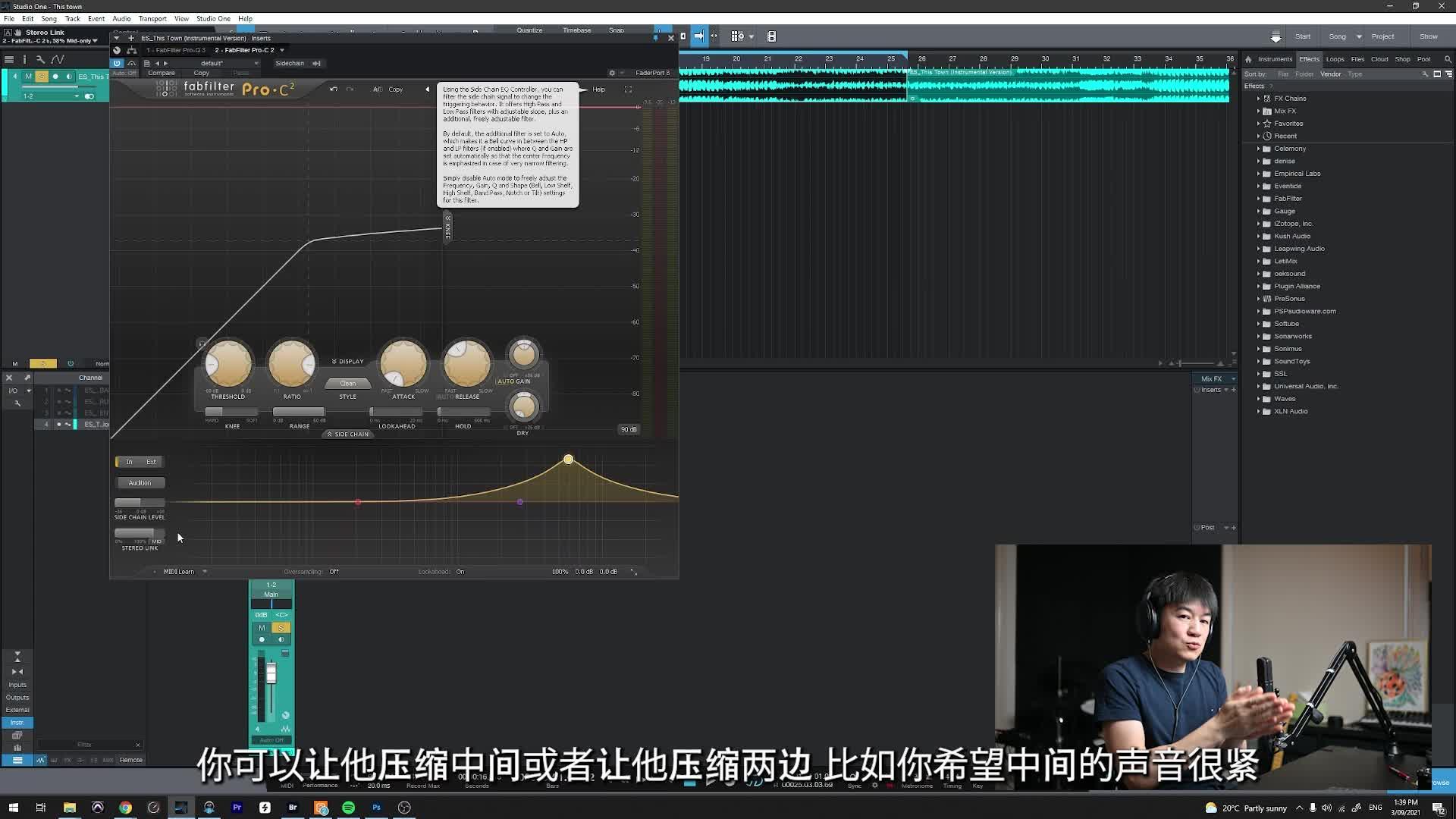Click the yellow EQ band node
This screenshot has height=819, width=1456.
tap(568, 460)
